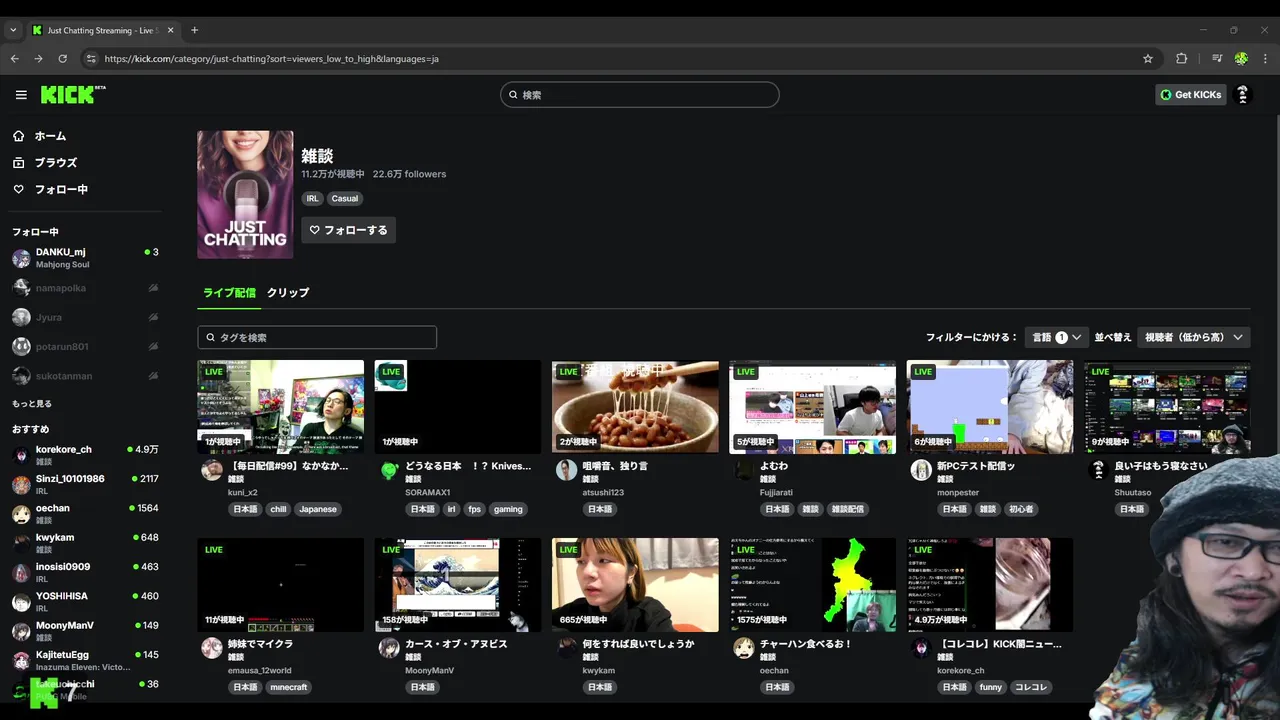Image resolution: width=1280 pixels, height=720 pixels.
Task: Select the Casual category tag
Action: tap(344, 198)
